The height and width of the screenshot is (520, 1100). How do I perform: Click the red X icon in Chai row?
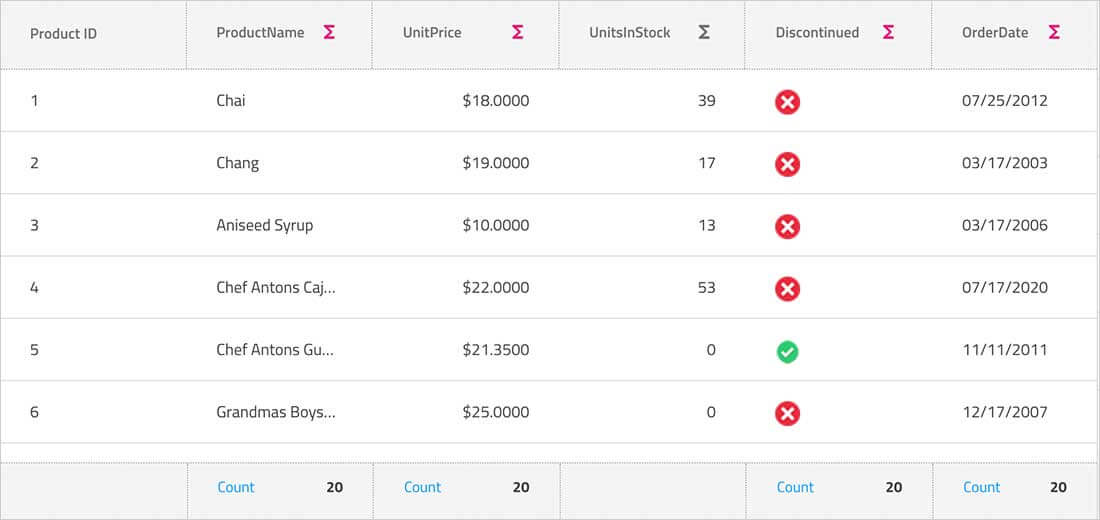point(787,101)
